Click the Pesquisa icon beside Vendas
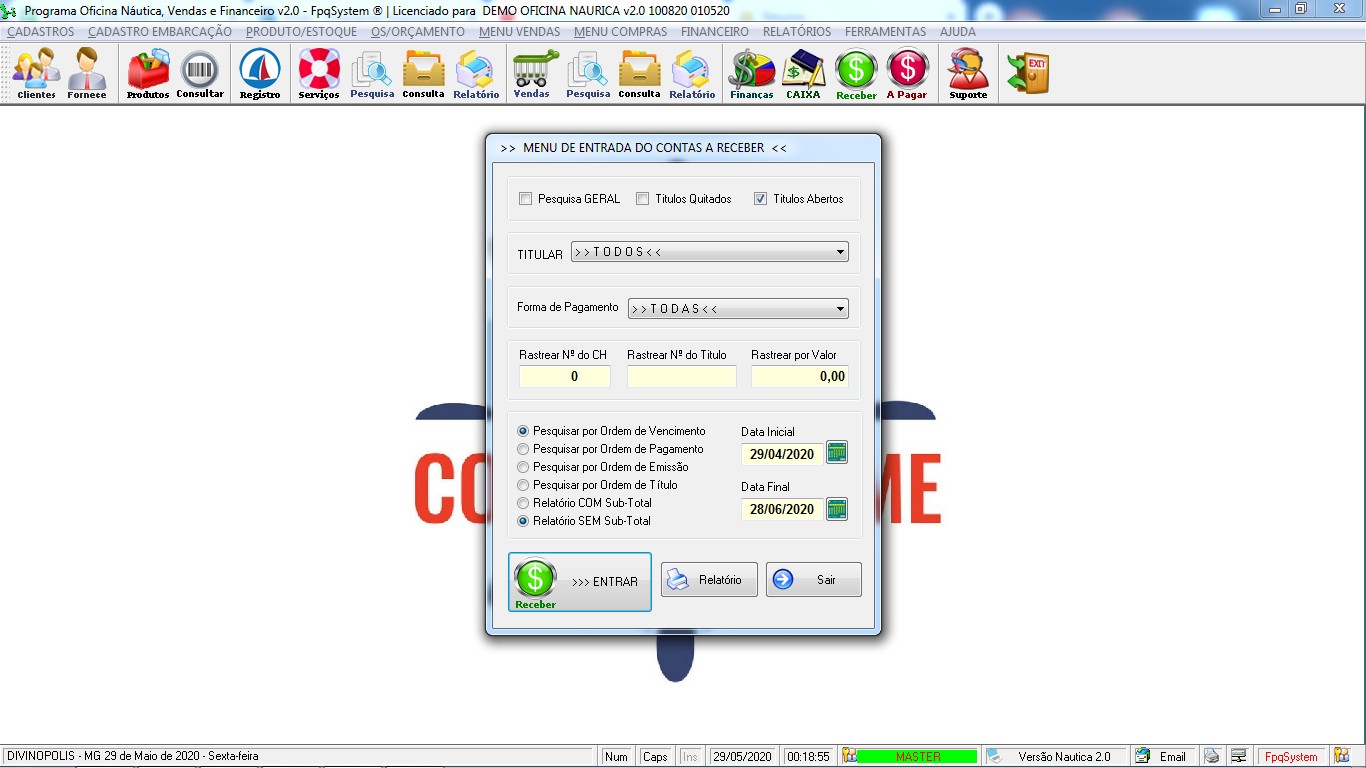 (588, 74)
